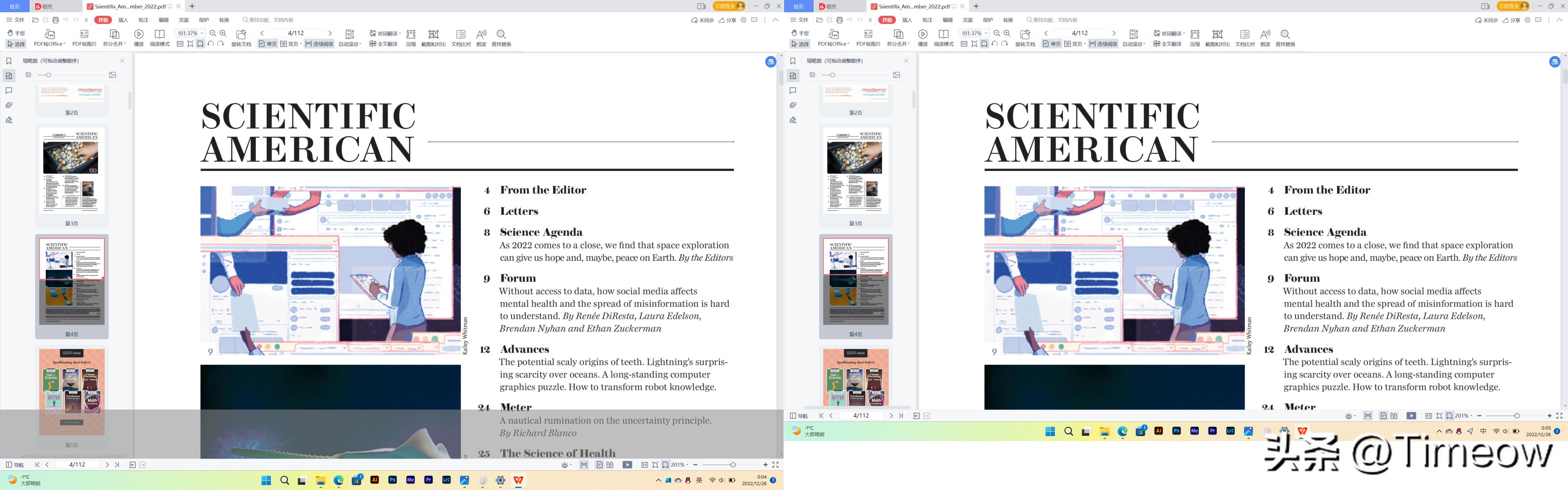The image size is (1568, 490).
Task: Click 查找替换 search icon in right window
Action: (1285, 34)
